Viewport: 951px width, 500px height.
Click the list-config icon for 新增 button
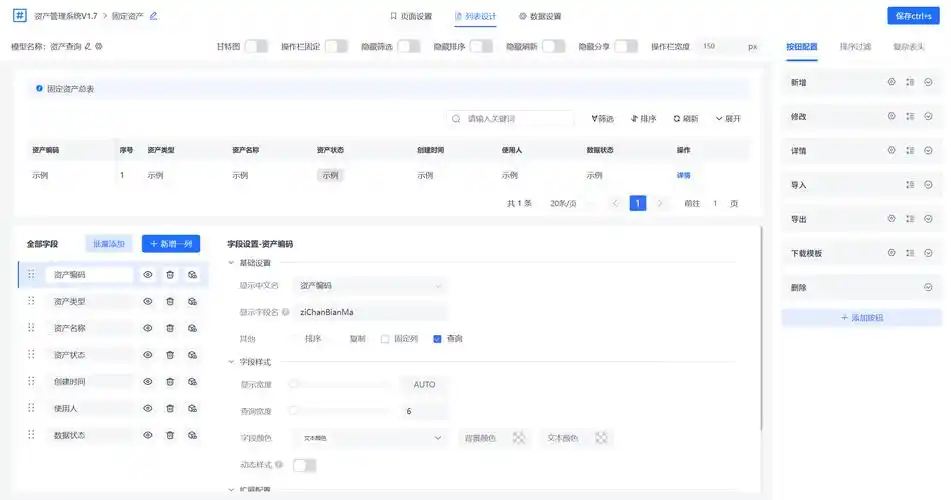[x=910, y=82]
